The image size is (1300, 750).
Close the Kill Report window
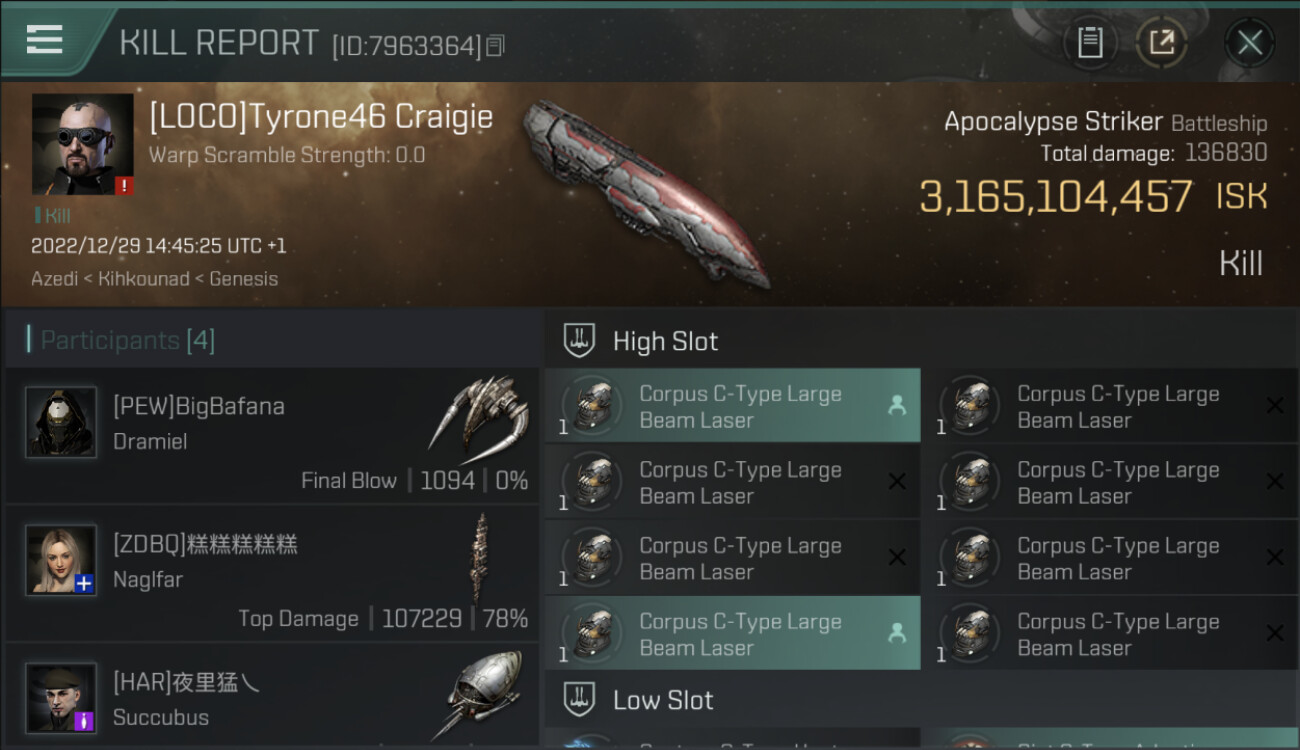(x=1249, y=43)
